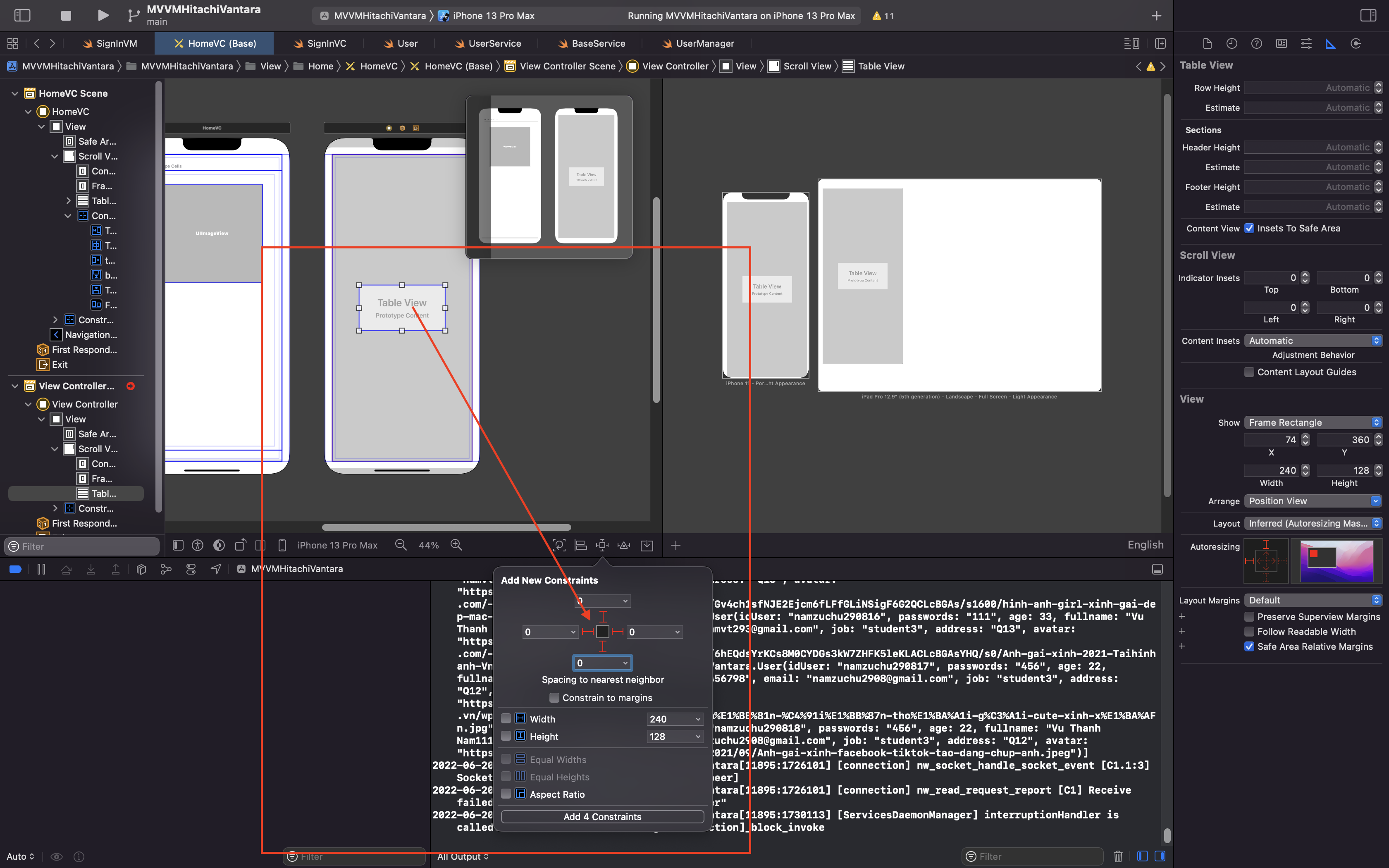Viewport: 1389px width, 868px height.
Task: Open the Layout Margins Default dropdown
Action: (1313, 600)
